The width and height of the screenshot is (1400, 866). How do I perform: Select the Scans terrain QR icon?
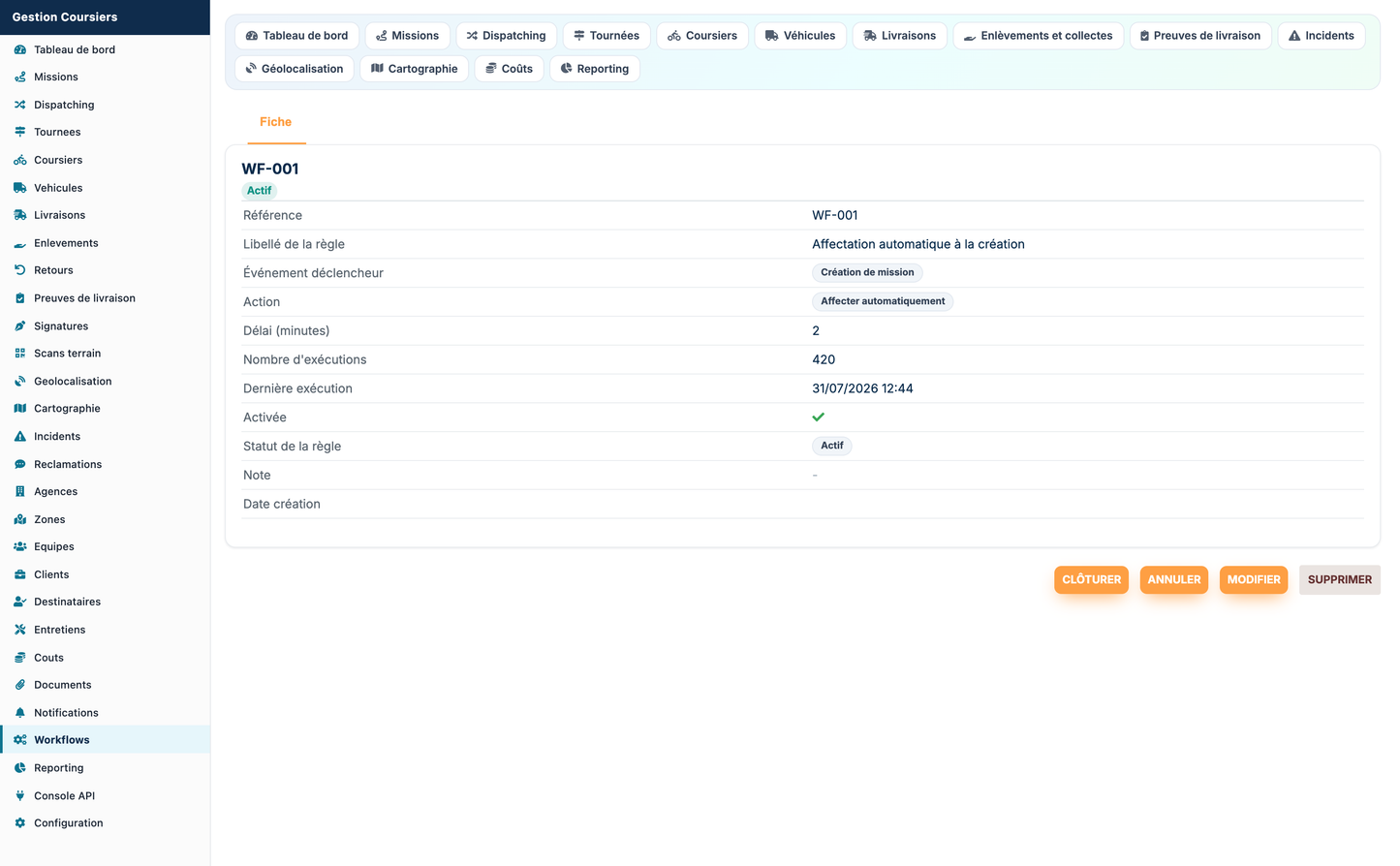[19, 354]
